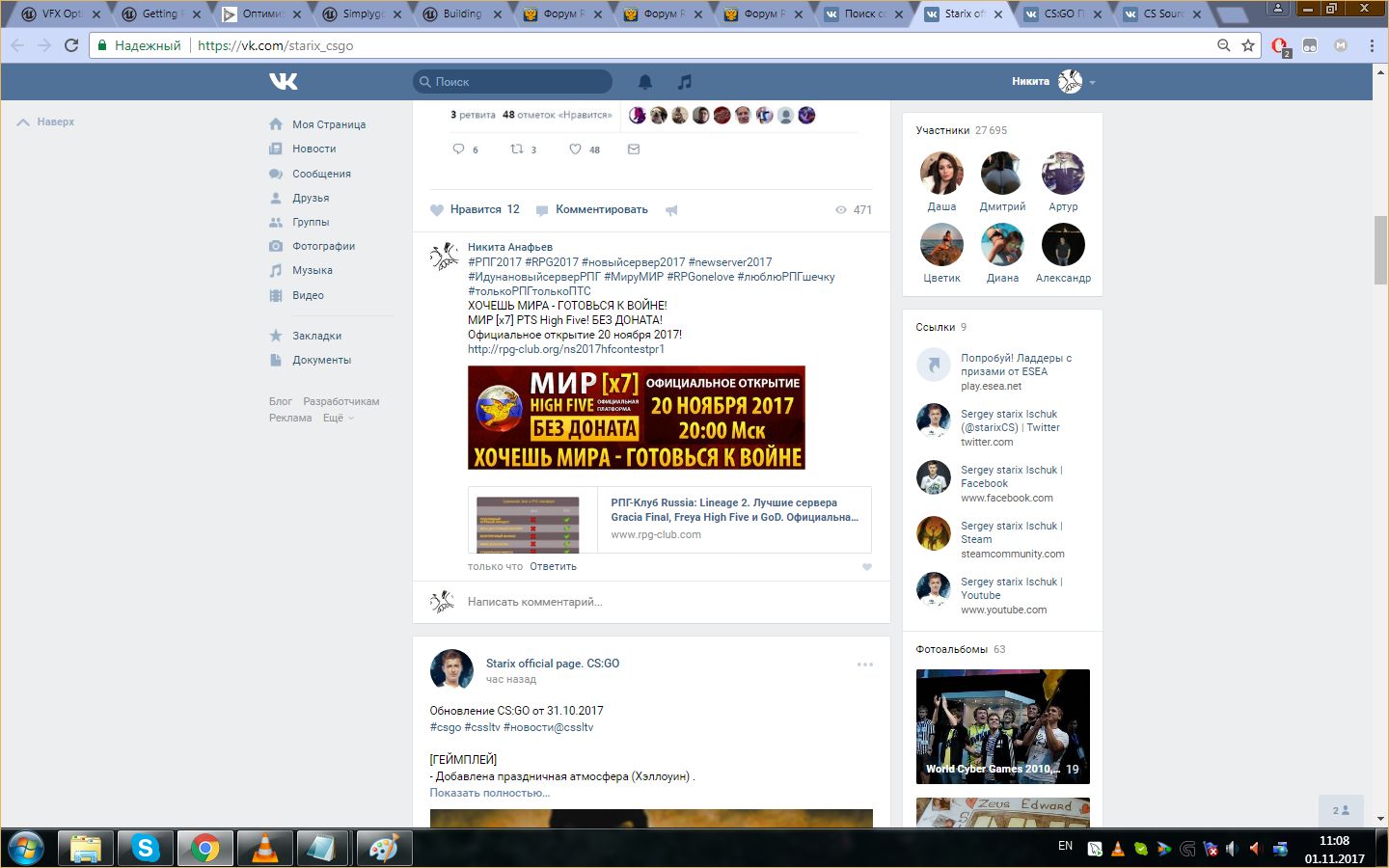
Task: Bookmark this page with the star icon
Action: click(1248, 45)
